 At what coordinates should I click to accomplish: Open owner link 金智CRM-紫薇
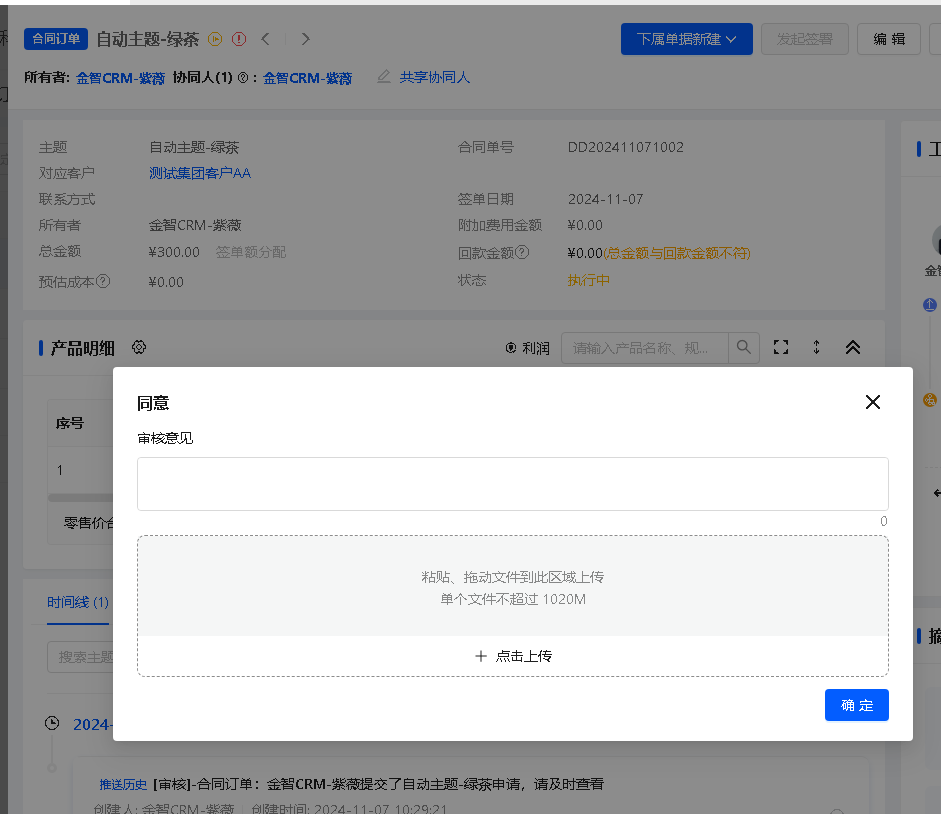point(120,78)
